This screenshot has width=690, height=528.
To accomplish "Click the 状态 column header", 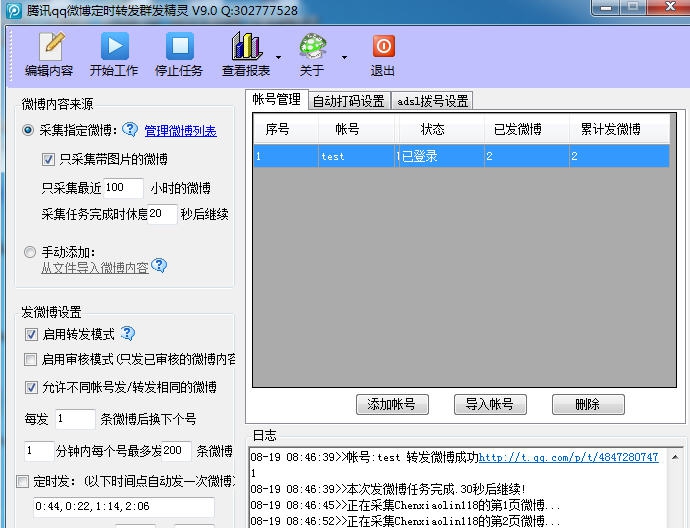I will [x=441, y=129].
